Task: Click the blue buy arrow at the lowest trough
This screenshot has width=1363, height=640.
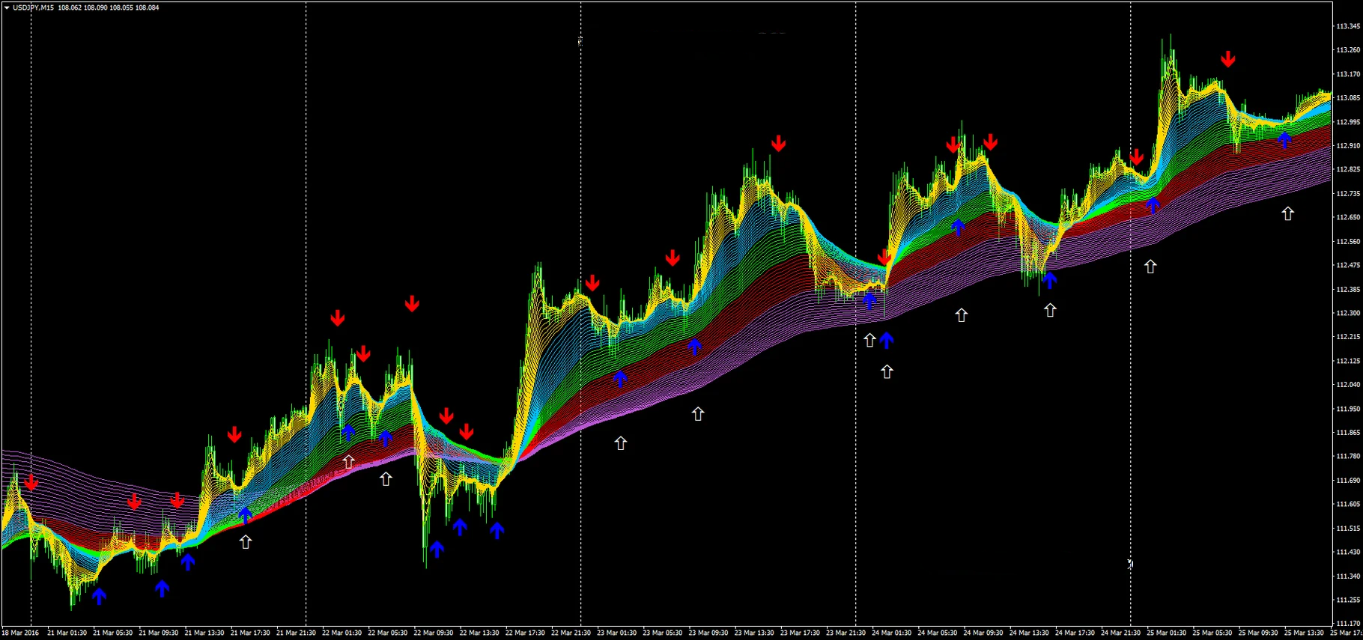Action: click(100, 598)
